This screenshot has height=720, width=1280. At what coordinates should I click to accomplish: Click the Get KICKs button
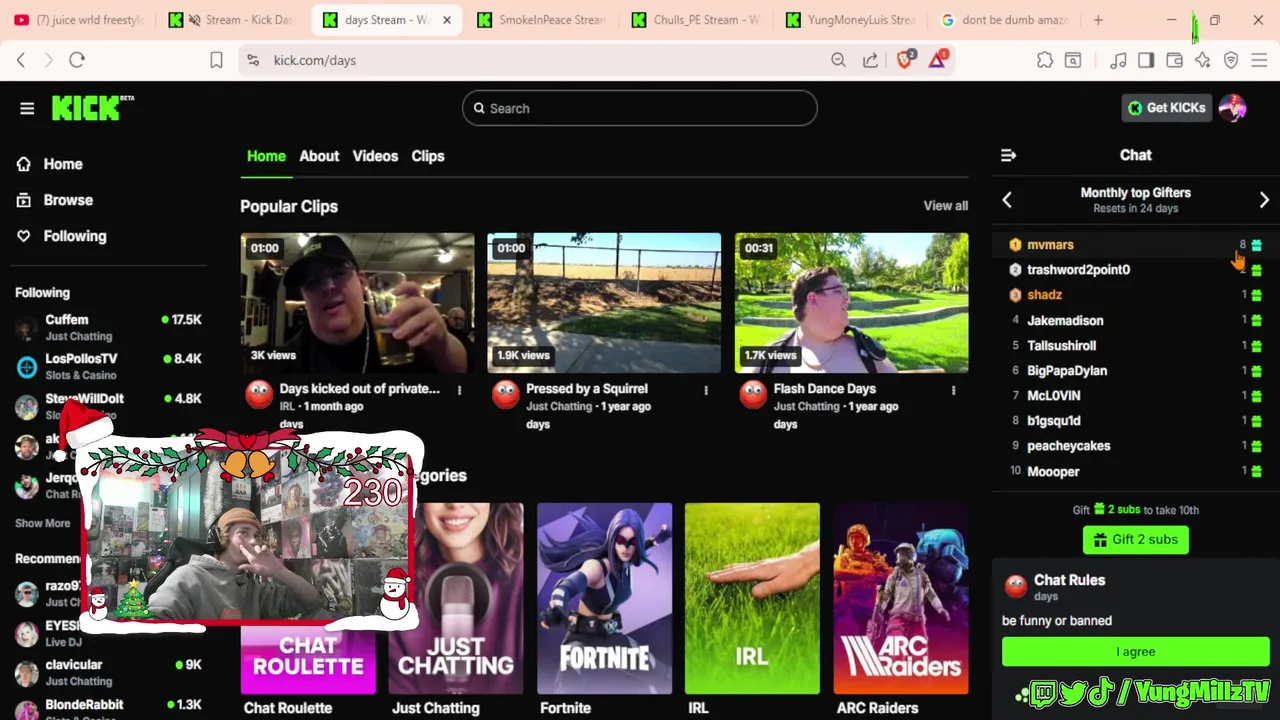[x=1167, y=108]
